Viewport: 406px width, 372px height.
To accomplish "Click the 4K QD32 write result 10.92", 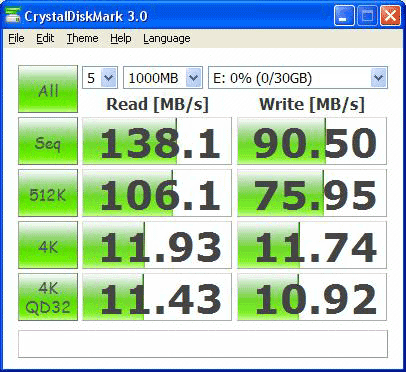I will click(312, 297).
